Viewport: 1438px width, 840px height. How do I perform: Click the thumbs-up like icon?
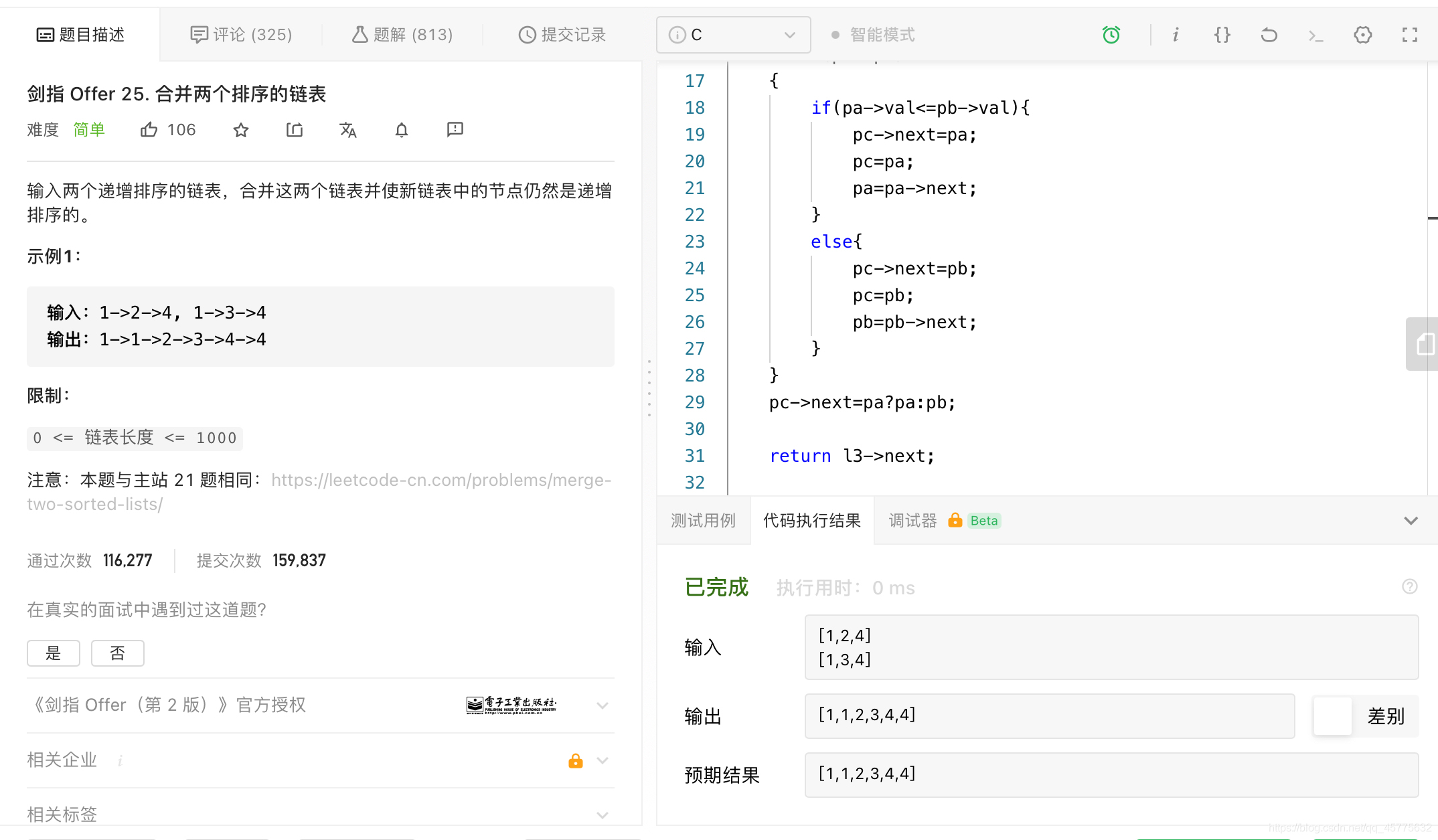click(x=149, y=130)
